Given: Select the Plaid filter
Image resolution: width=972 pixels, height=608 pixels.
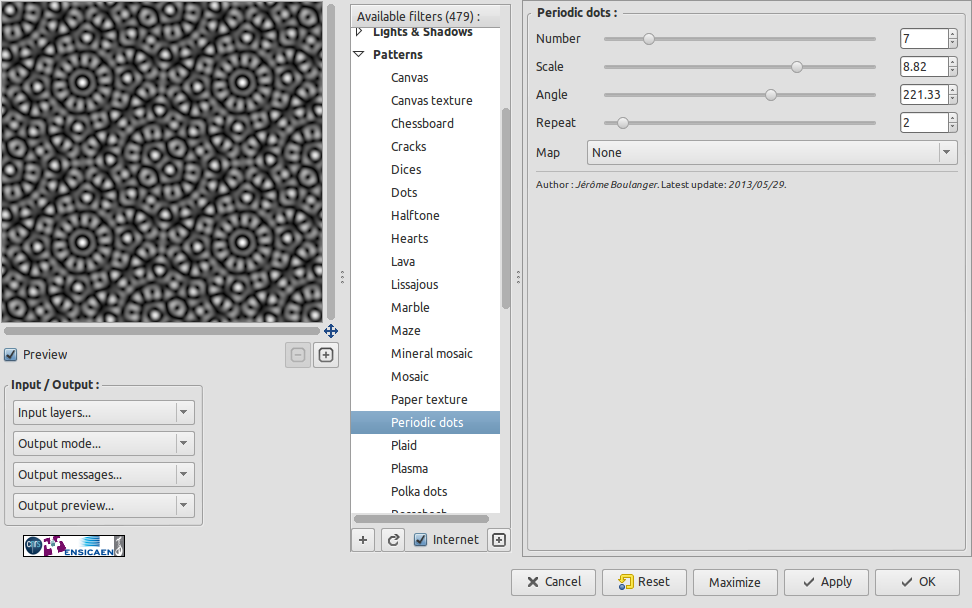Looking at the screenshot, I should pyautogui.click(x=404, y=445).
